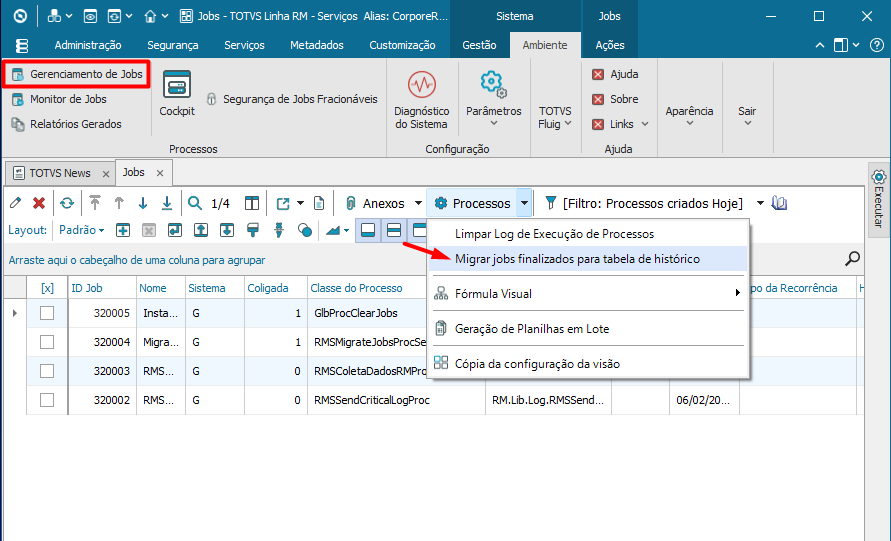Toggle bottom panel view button
Screen dimensions: 891x541
[x=368, y=230]
